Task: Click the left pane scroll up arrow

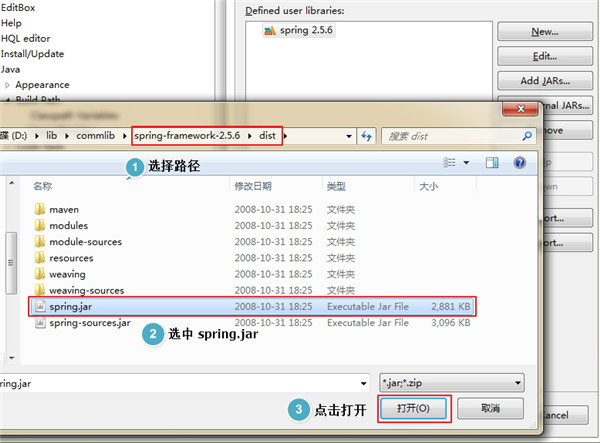Action: 12,183
